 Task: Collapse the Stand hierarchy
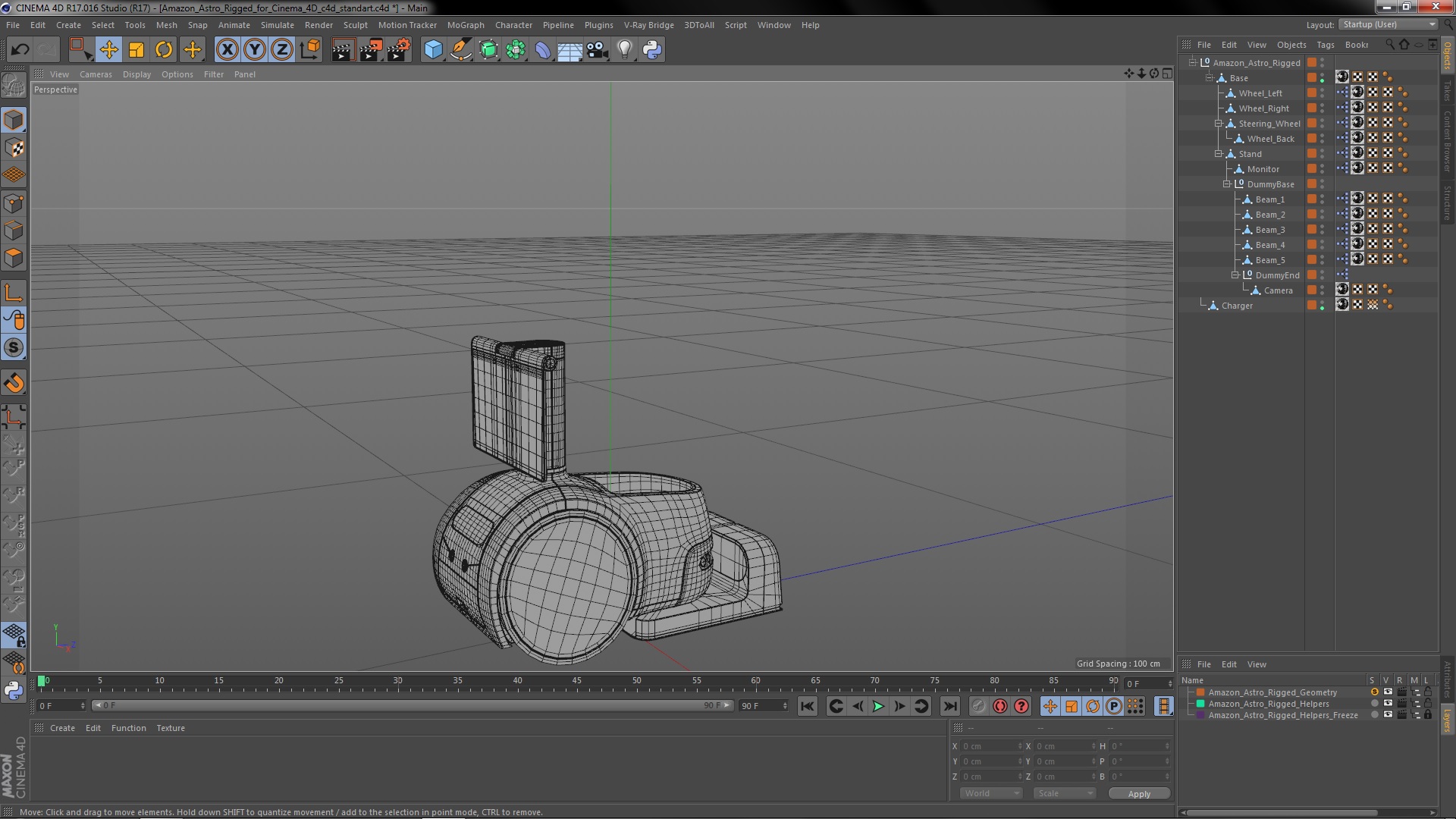tap(1219, 153)
